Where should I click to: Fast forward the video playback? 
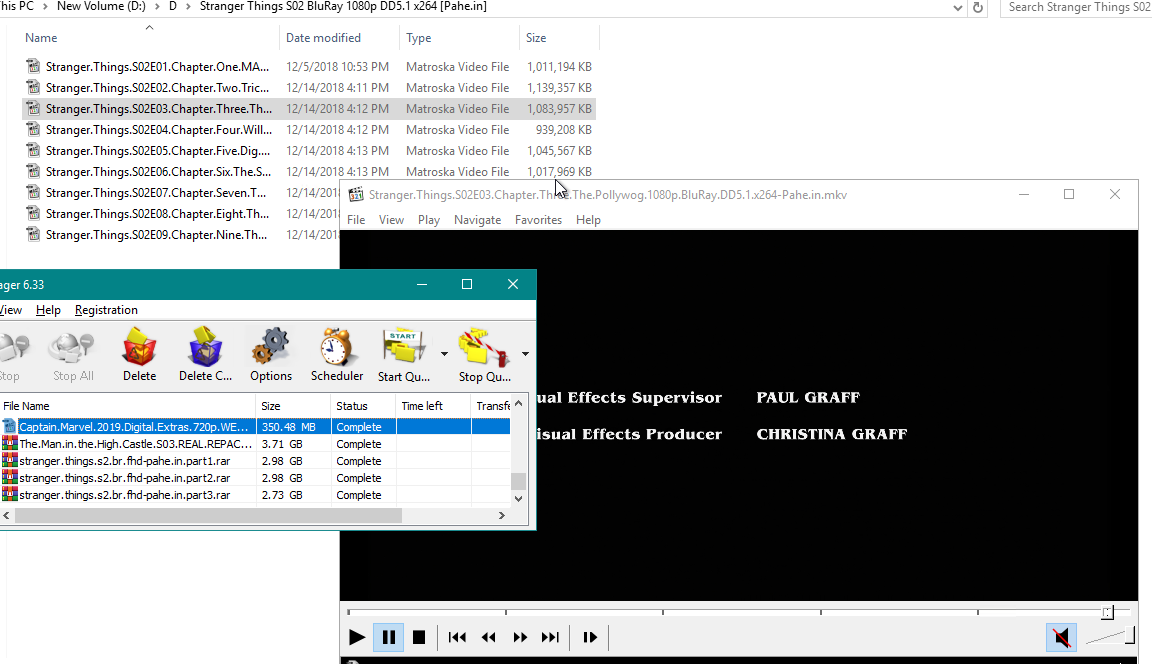[519, 638]
